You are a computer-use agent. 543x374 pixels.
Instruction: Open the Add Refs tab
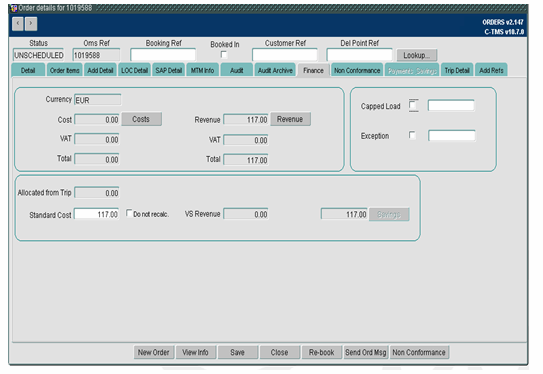pyautogui.click(x=491, y=70)
